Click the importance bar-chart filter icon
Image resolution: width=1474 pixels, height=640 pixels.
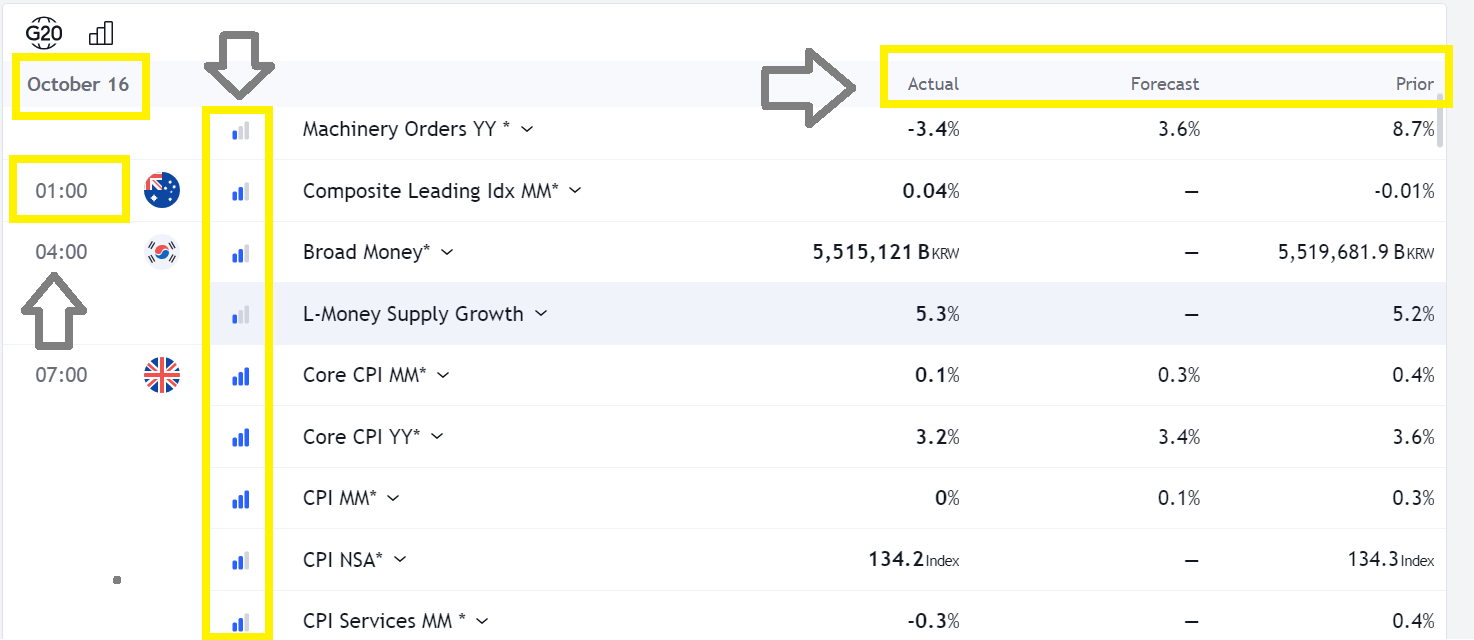(101, 34)
